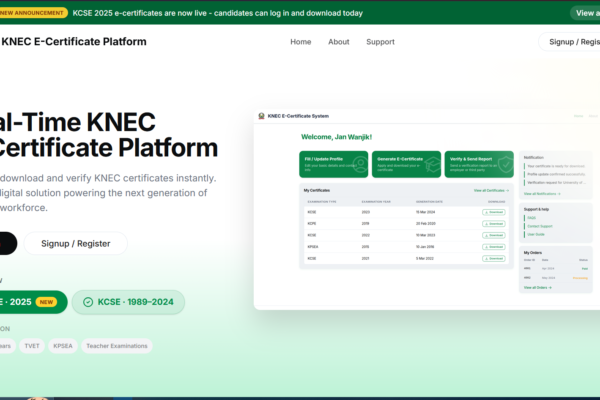The width and height of the screenshot is (600, 400).
Task: Click View all Notifications link in preview
Action: pyautogui.click(x=542, y=194)
